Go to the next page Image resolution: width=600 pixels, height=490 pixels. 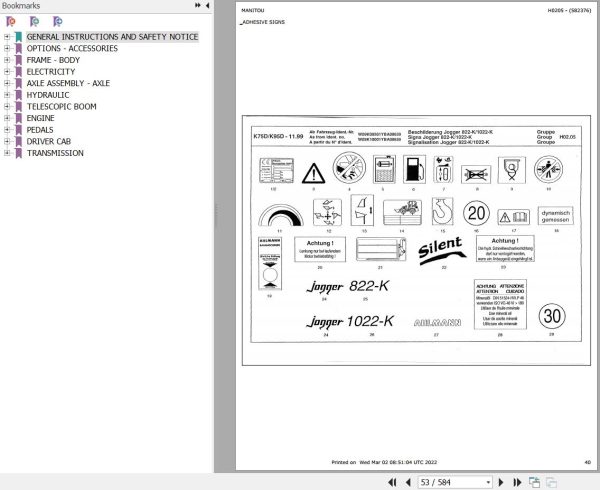501,482
